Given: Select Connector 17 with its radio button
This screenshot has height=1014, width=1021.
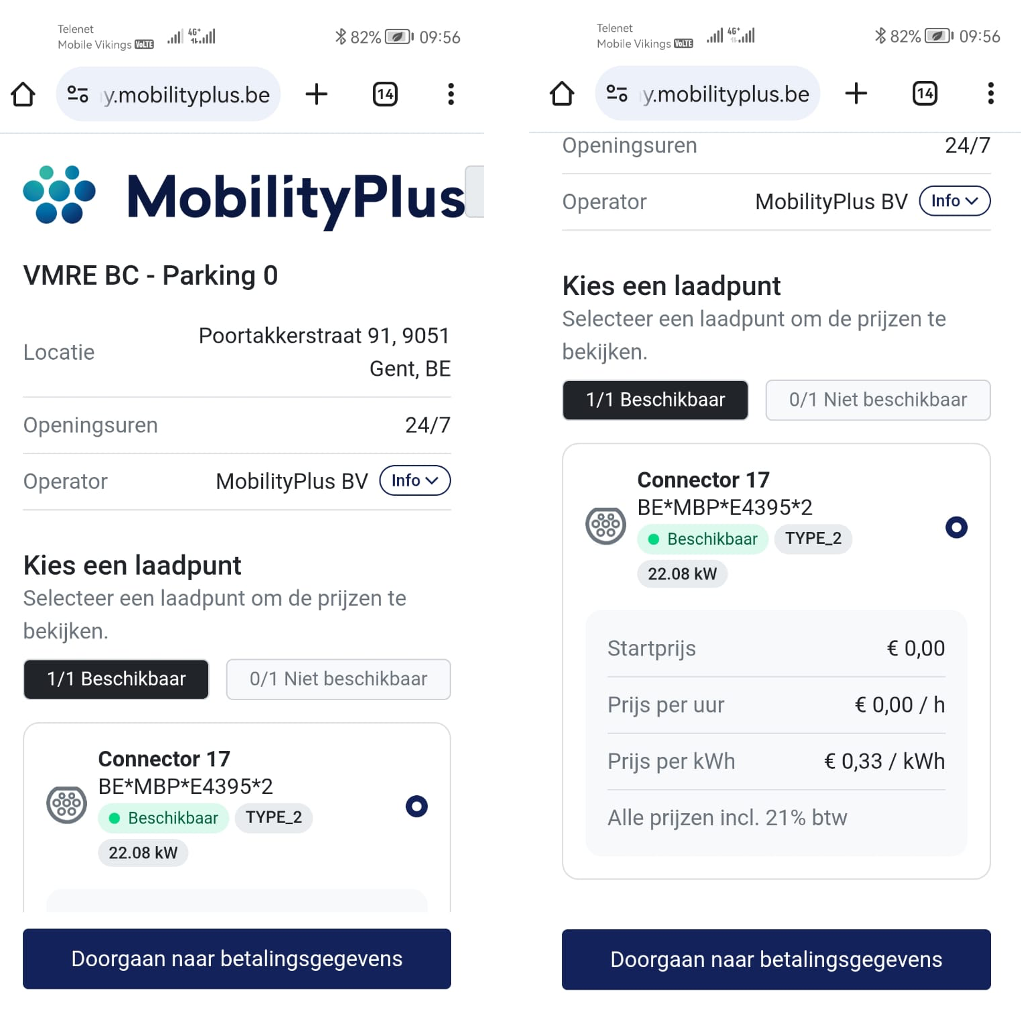Looking at the screenshot, I should click(x=417, y=806).
